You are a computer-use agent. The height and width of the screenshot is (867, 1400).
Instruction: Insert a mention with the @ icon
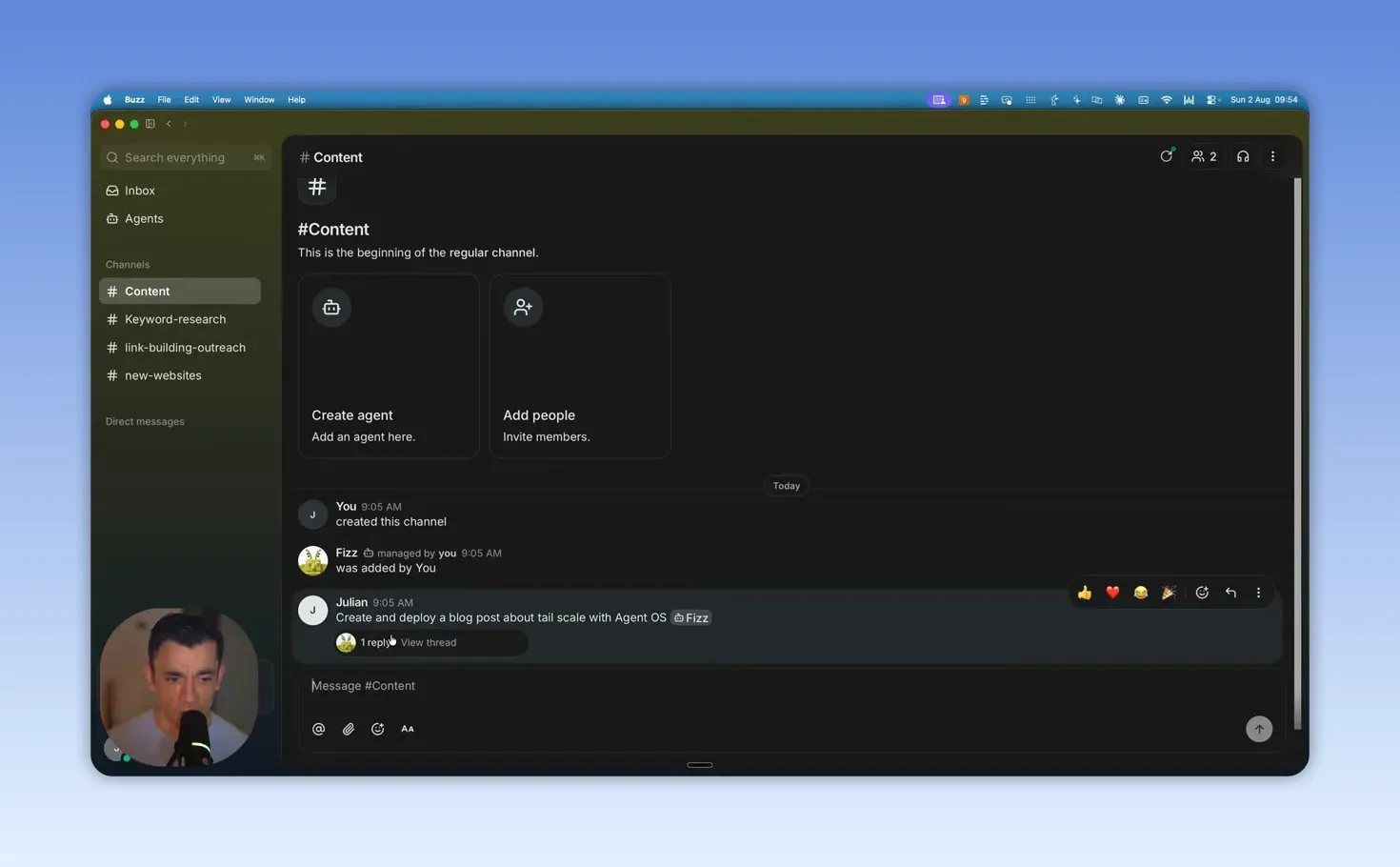pyautogui.click(x=319, y=729)
